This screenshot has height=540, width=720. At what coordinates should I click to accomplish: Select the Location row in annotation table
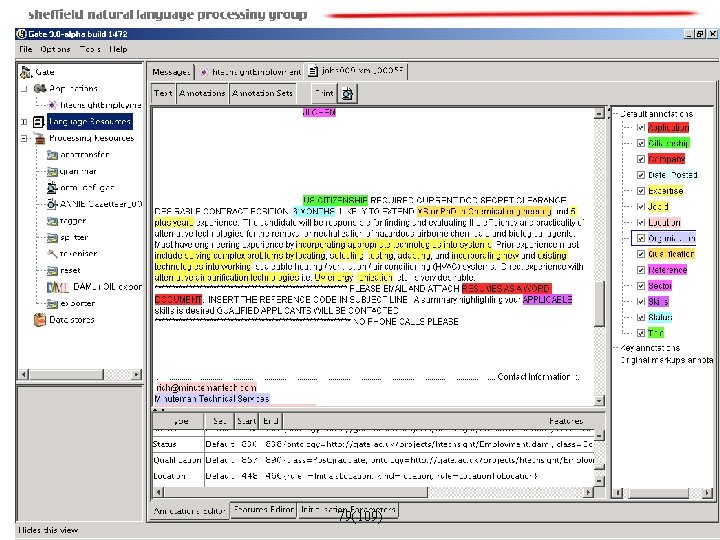[374, 476]
